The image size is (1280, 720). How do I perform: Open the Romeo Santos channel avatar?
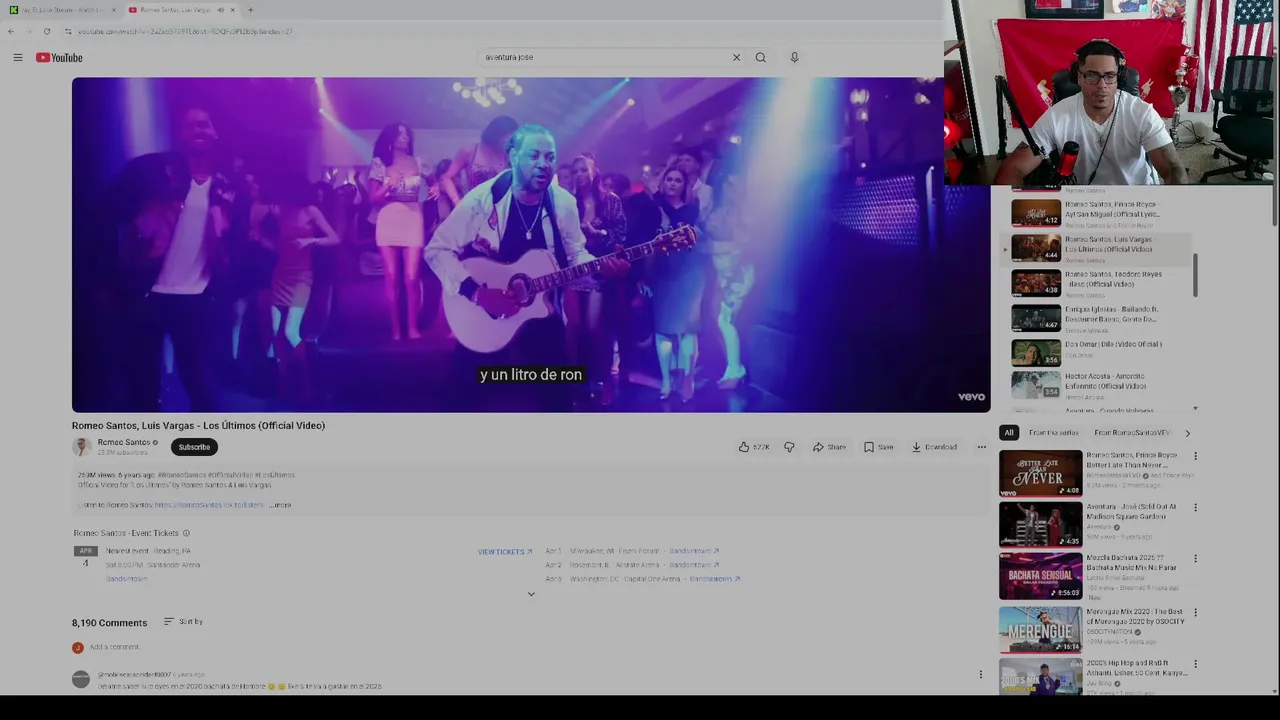point(81,447)
